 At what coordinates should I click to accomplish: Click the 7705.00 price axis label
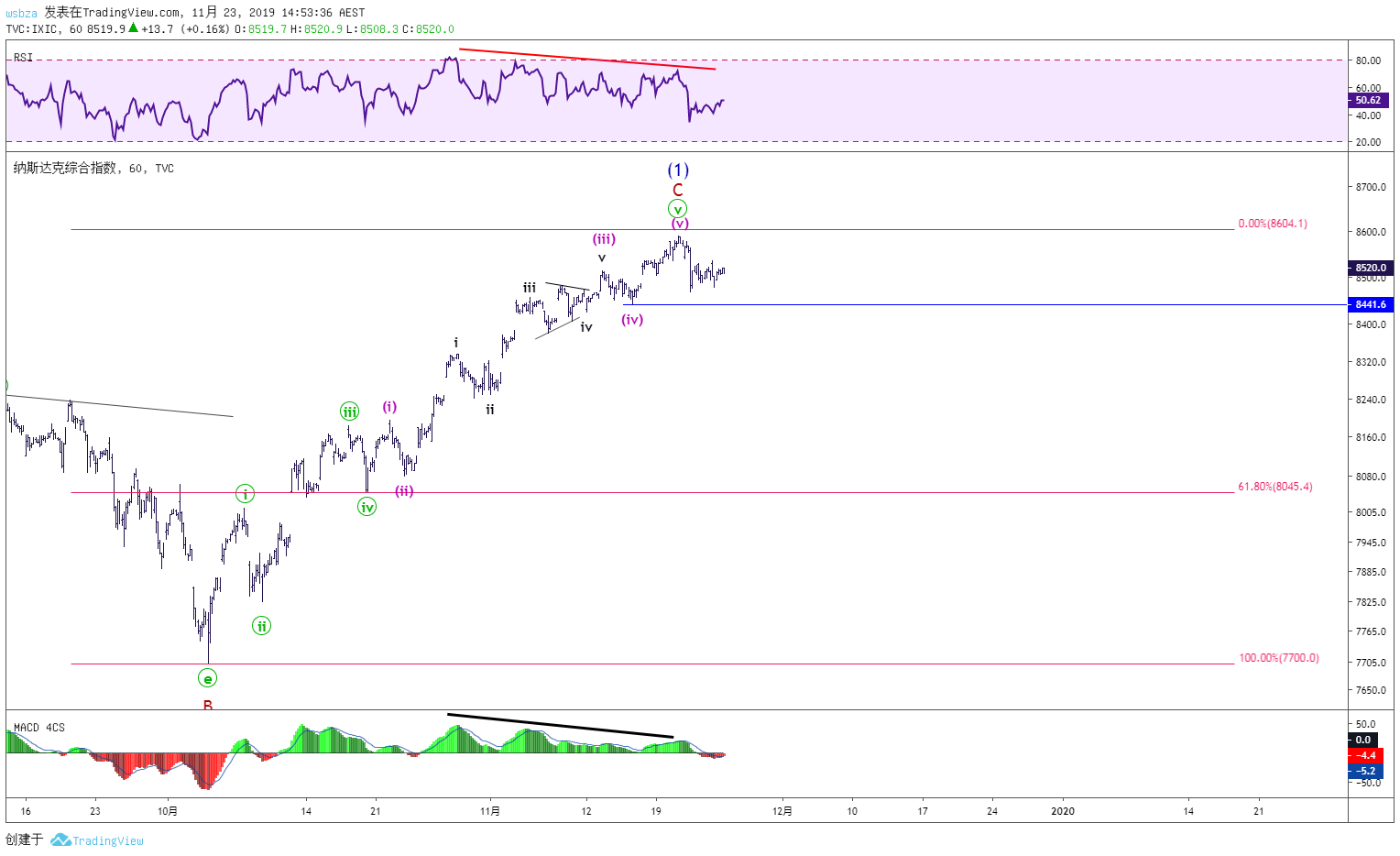point(1371,663)
